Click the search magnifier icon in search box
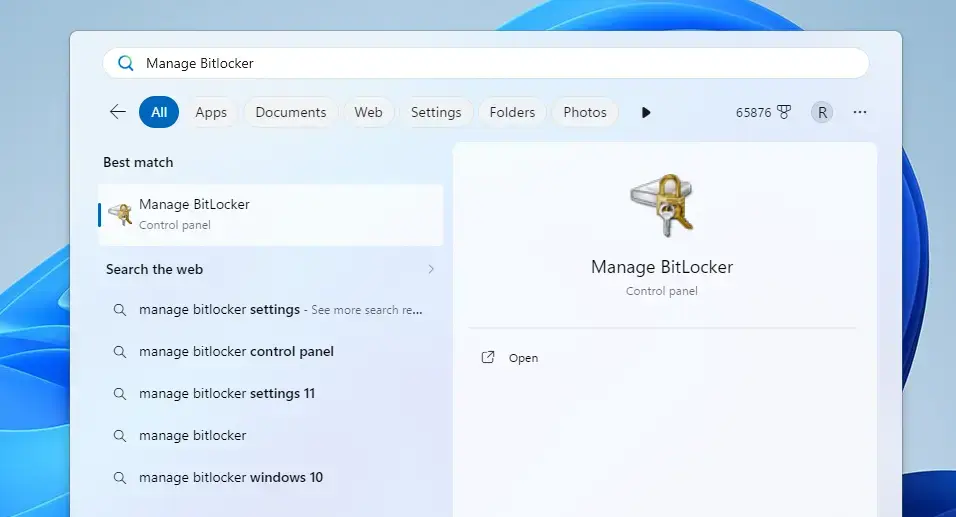 (126, 63)
